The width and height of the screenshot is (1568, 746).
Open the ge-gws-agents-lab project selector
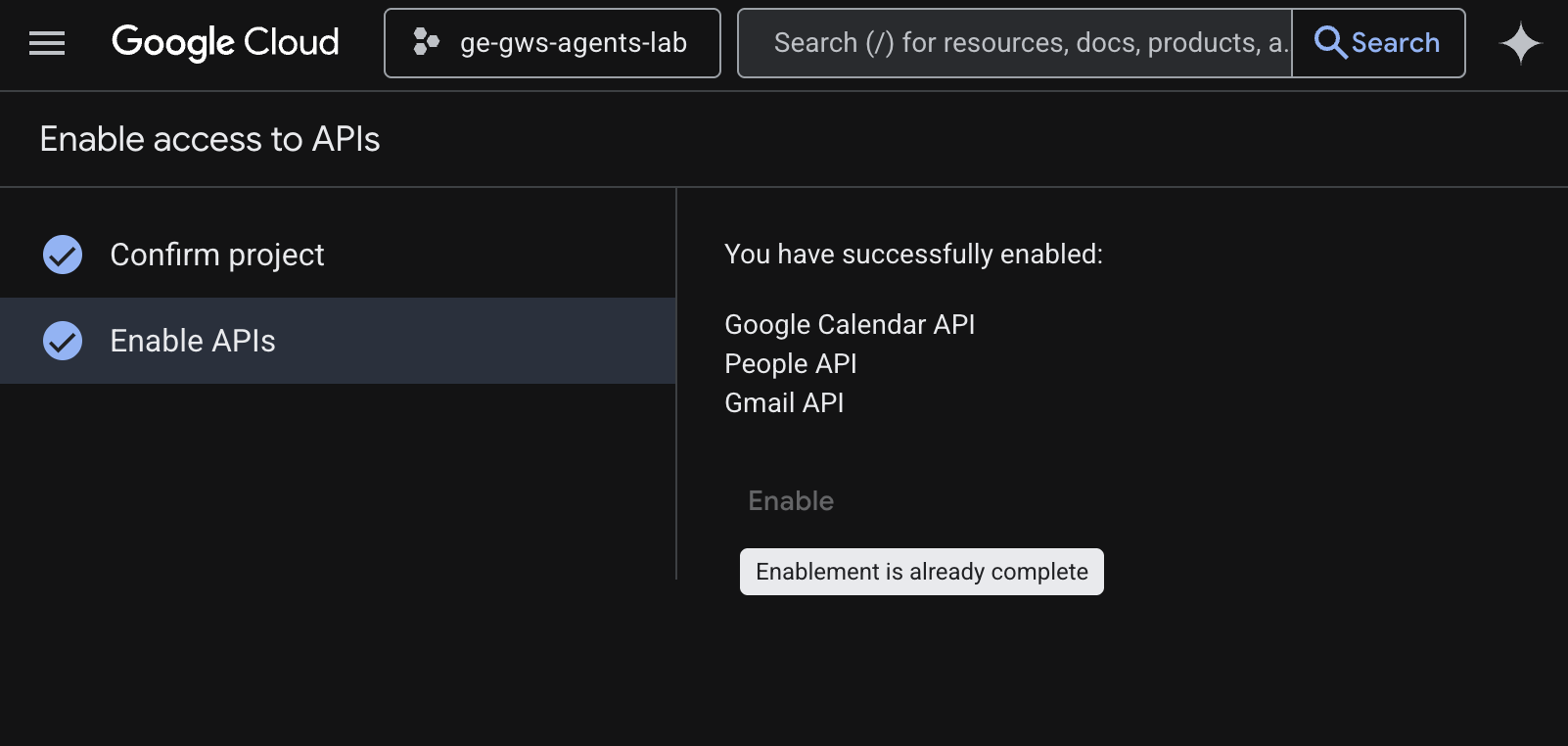click(x=552, y=43)
